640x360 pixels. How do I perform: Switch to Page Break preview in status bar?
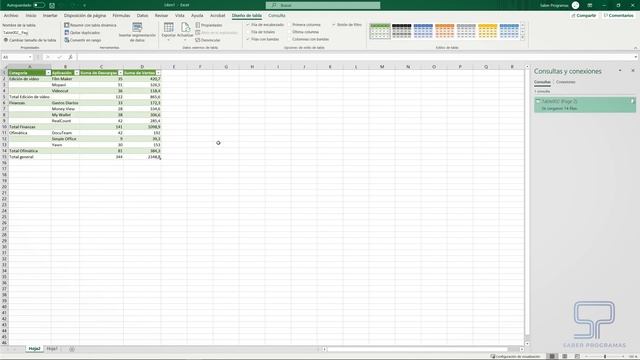point(577,356)
